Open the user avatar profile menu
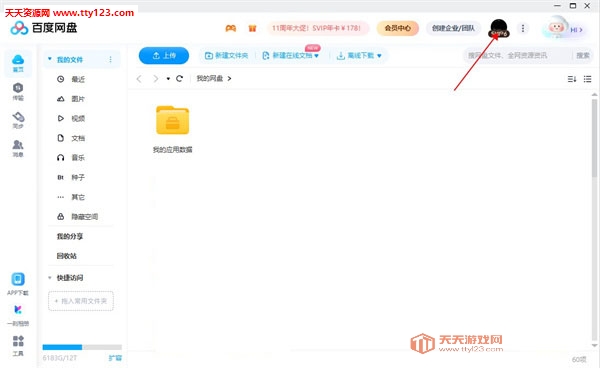600x368 pixels. pos(499,28)
